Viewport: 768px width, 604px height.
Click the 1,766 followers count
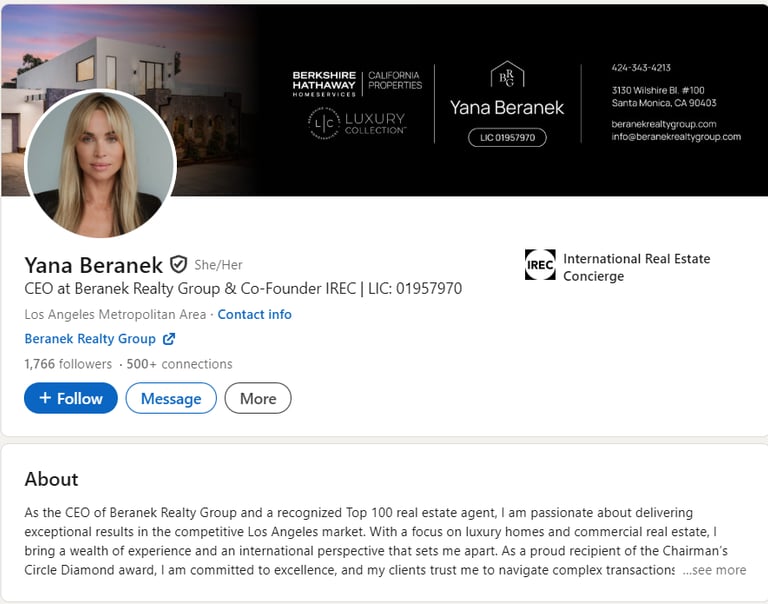[68, 364]
